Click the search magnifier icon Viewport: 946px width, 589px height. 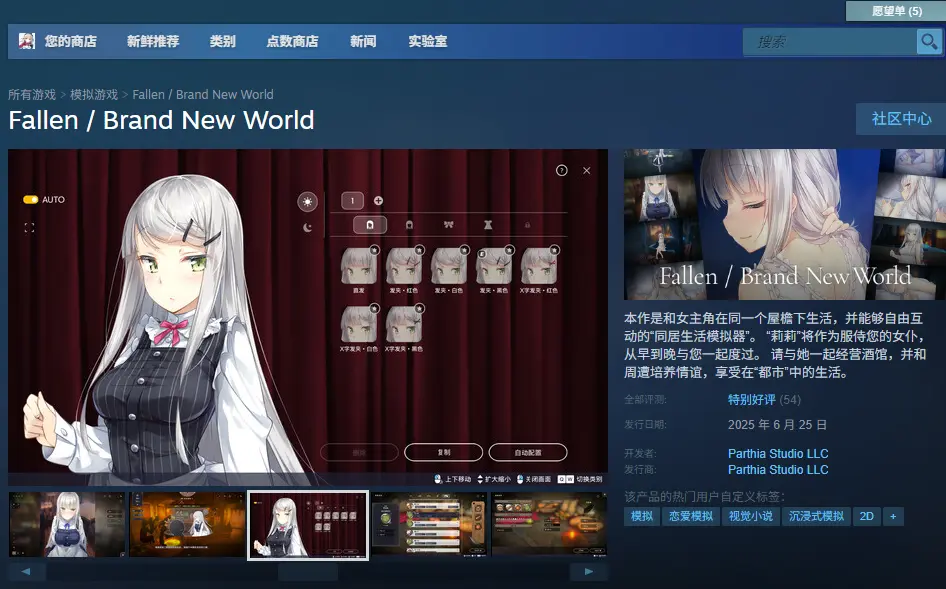tap(929, 42)
